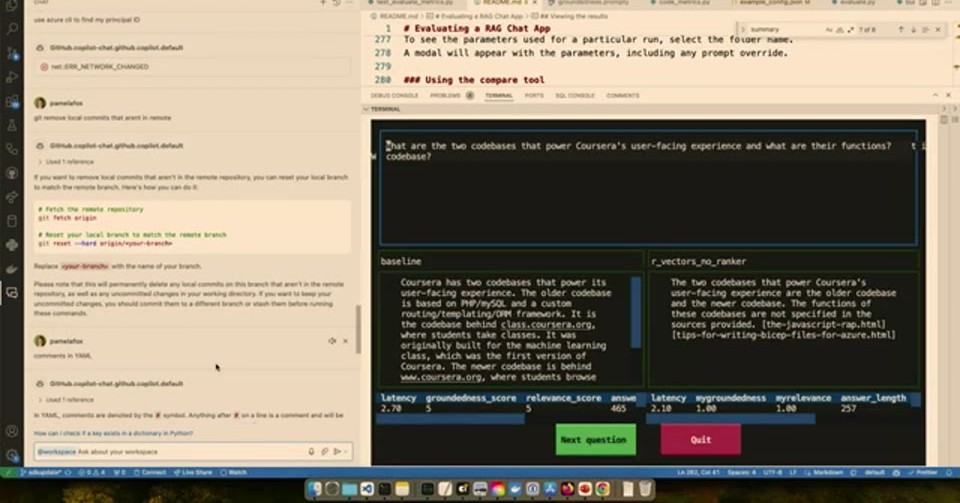960x503 pixels.
Task: Send the chat message with arrow icon
Action: point(337,452)
